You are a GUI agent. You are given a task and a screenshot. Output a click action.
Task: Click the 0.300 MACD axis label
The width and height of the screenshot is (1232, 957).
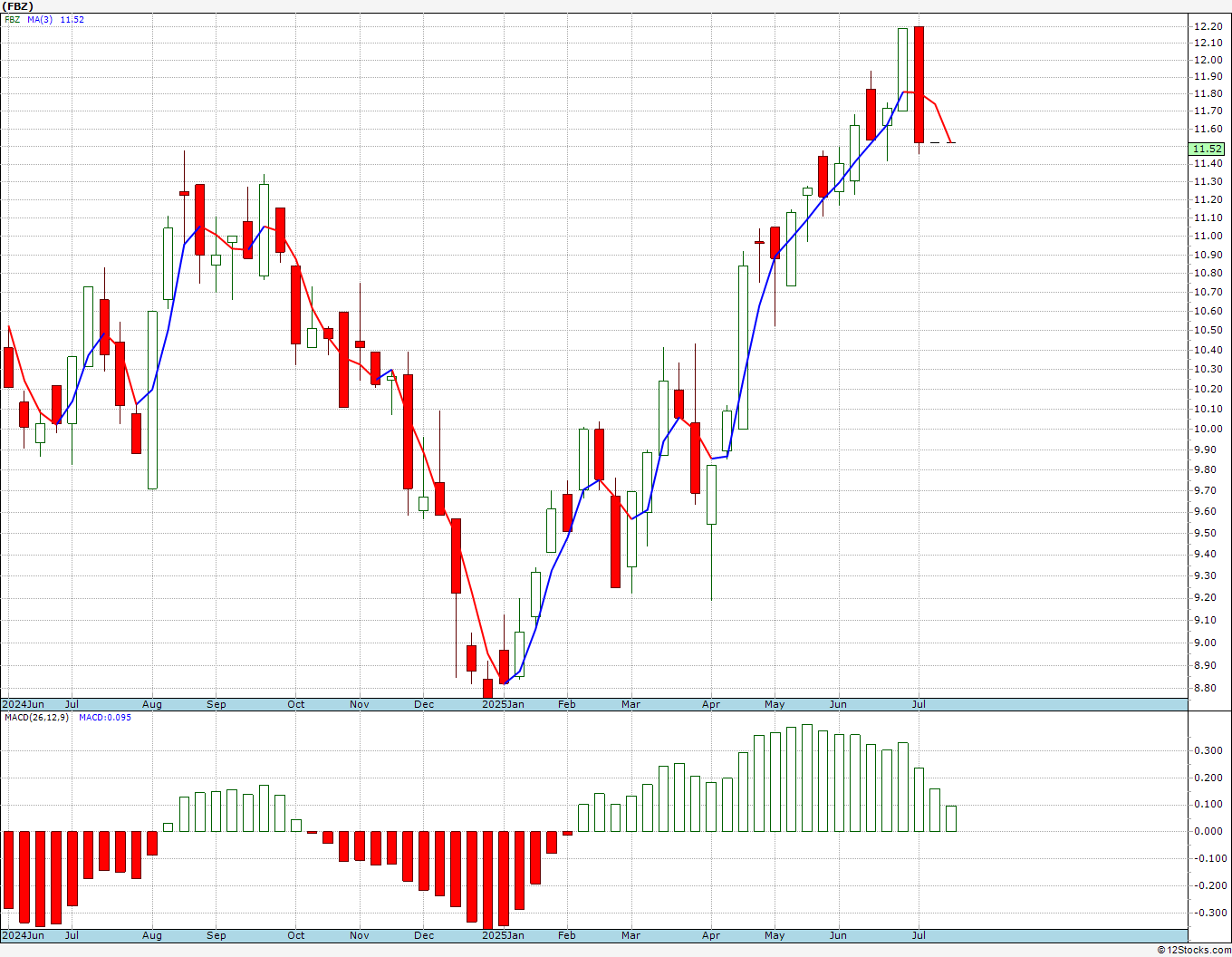pos(1208,750)
